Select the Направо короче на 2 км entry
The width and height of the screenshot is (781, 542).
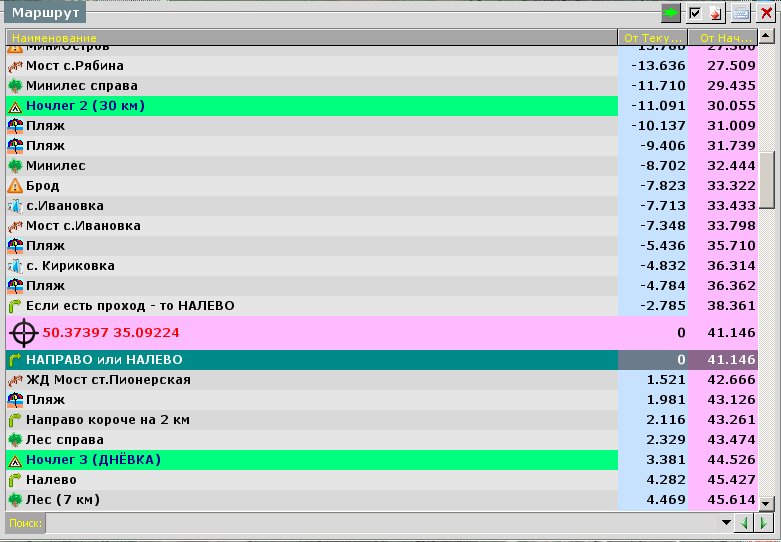pos(108,419)
